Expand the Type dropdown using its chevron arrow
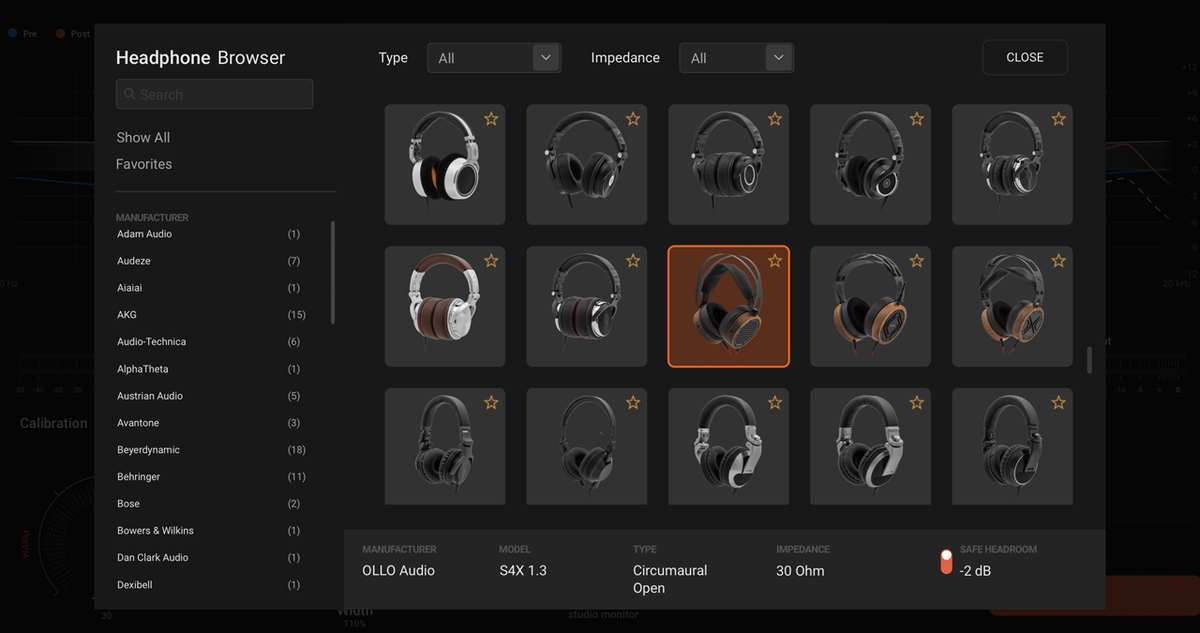The width and height of the screenshot is (1200, 633). [x=546, y=57]
